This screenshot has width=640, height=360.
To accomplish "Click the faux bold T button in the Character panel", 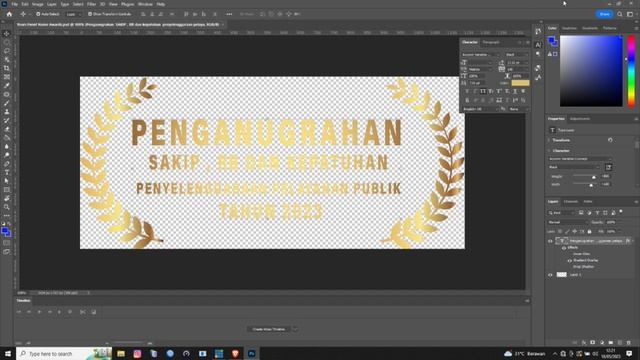I will coord(467,91).
